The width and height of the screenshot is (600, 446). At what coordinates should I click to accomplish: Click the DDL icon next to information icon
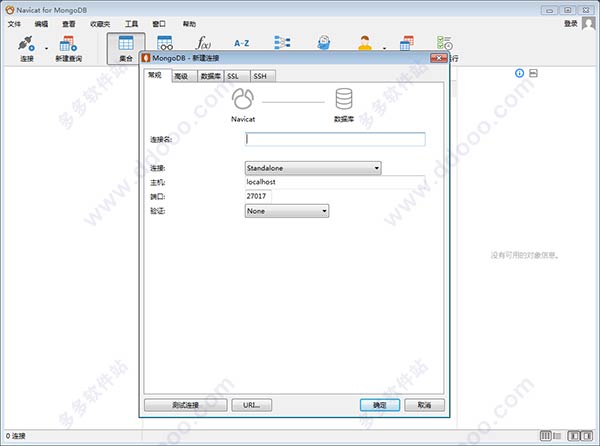(533, 73)
